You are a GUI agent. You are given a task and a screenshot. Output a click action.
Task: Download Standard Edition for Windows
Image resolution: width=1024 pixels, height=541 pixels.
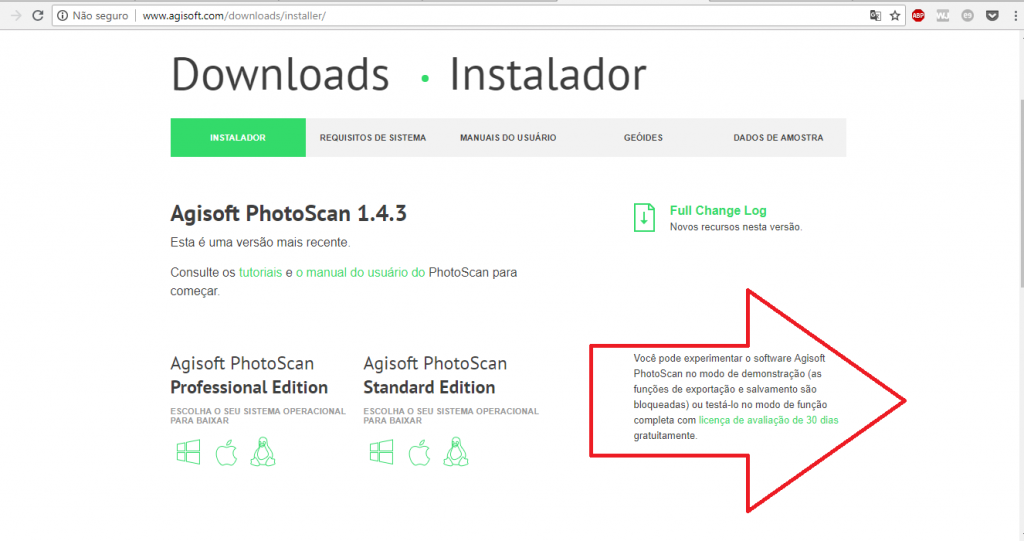381,452
